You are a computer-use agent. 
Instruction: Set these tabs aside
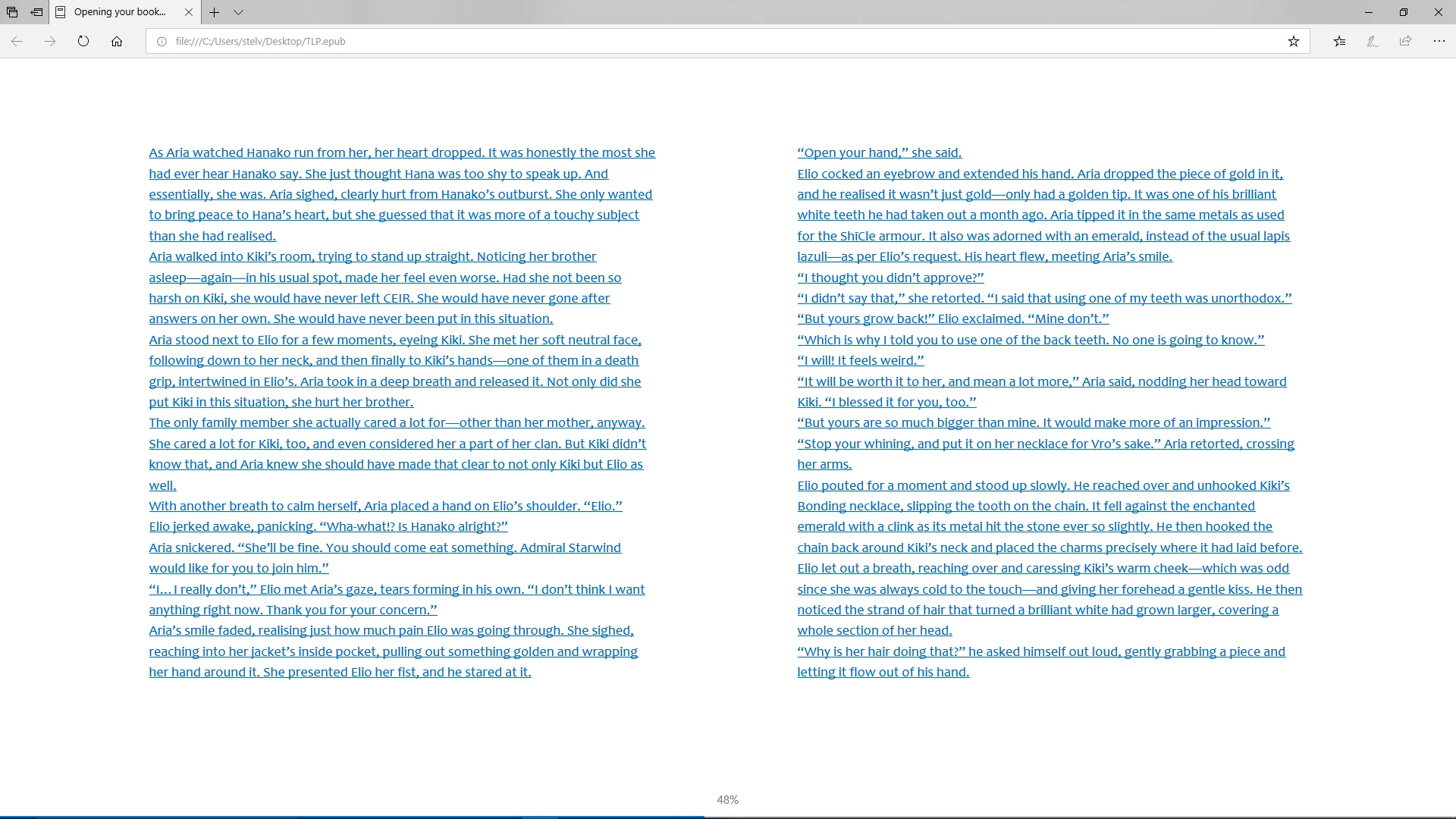[x=36, y=12]
